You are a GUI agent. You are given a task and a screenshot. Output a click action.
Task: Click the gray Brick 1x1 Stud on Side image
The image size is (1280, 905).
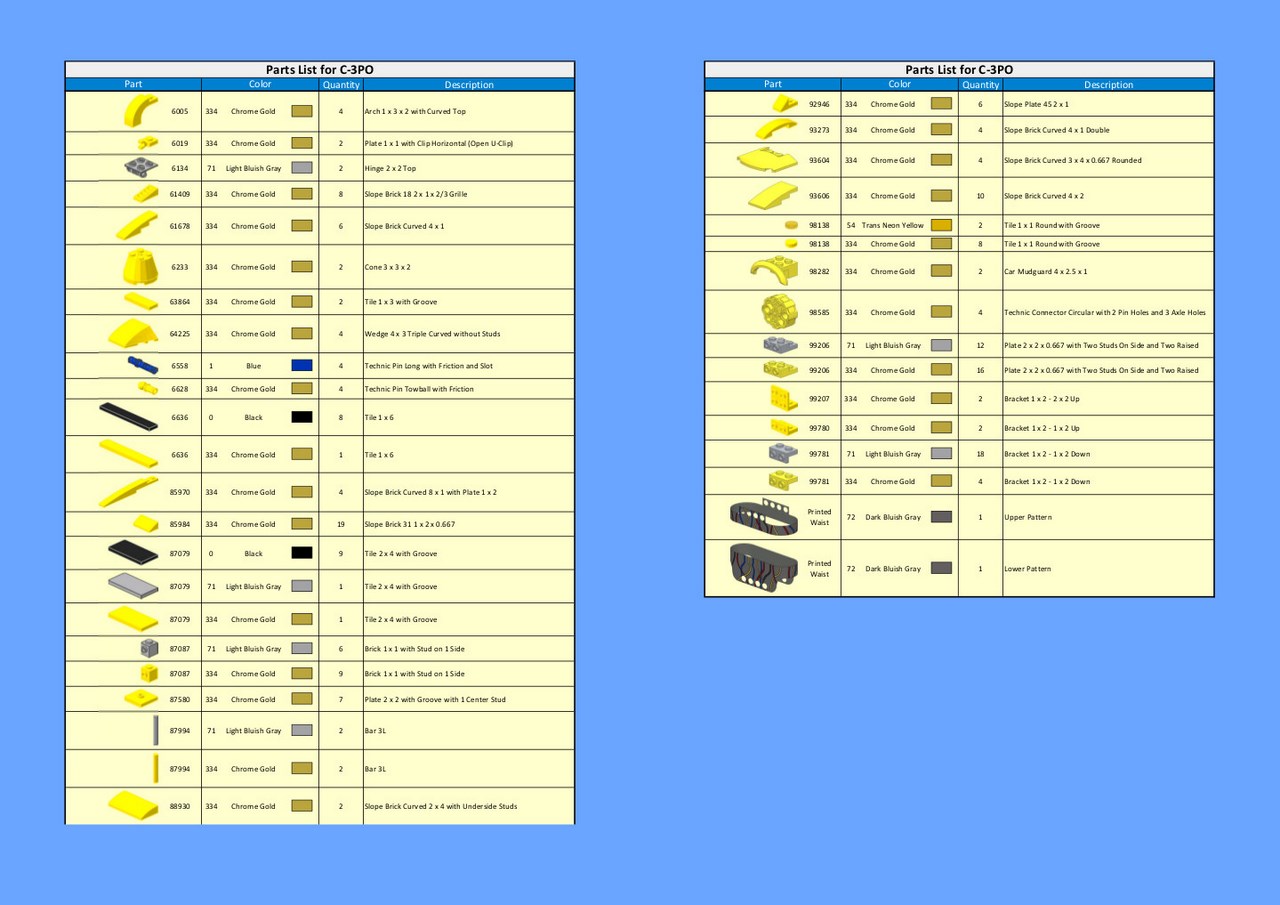[149, 648]
